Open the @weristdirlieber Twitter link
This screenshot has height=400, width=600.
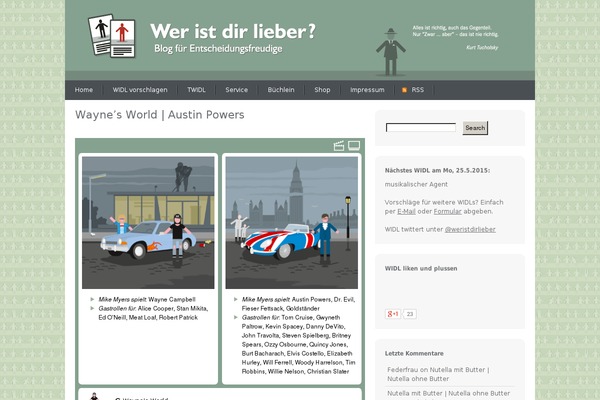click(470, 229)
